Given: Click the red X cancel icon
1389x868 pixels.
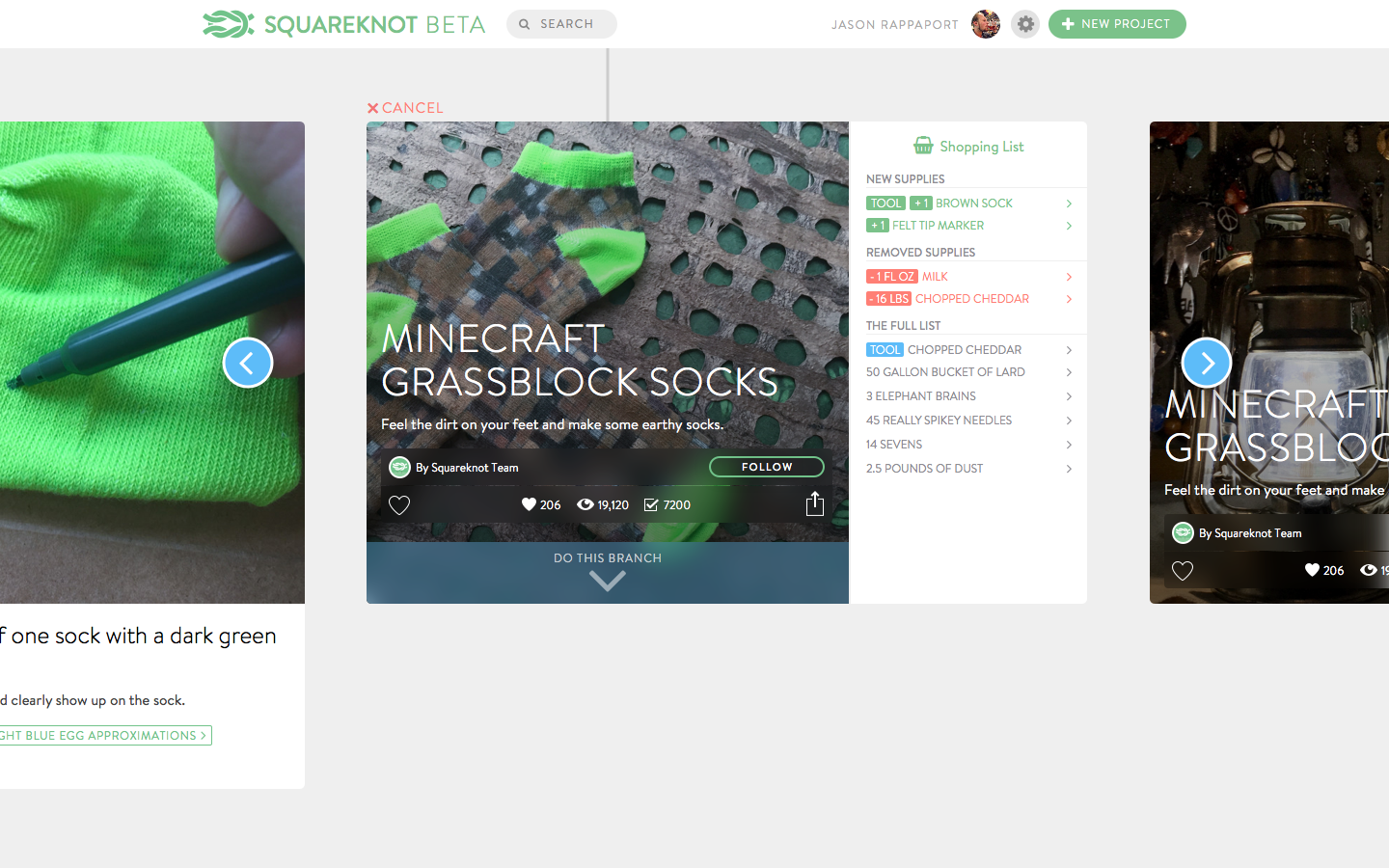Looking at the screenshot, I should tap(373, 108).
